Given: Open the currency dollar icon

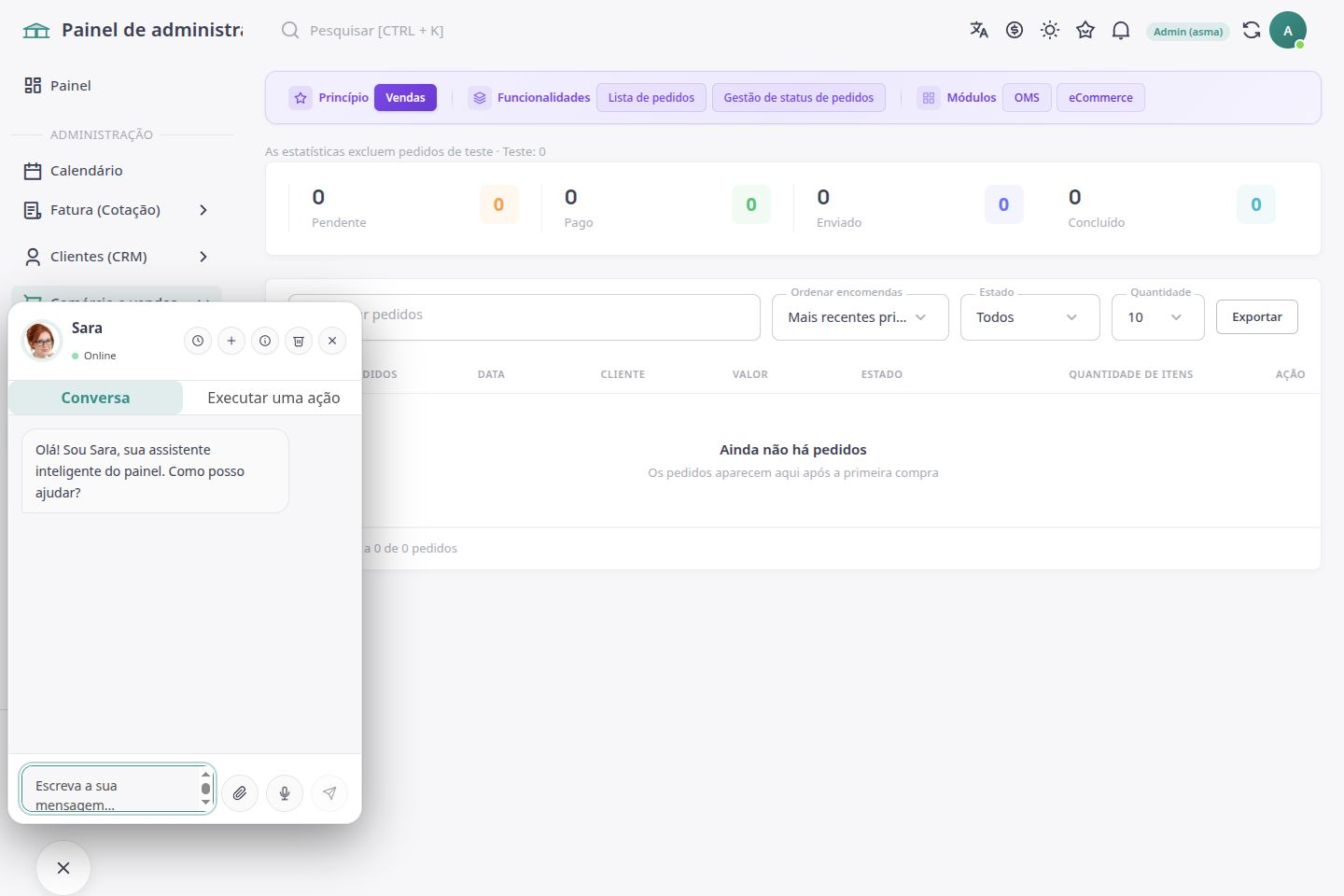Looking at the screenshot, I should [1015, 30].
